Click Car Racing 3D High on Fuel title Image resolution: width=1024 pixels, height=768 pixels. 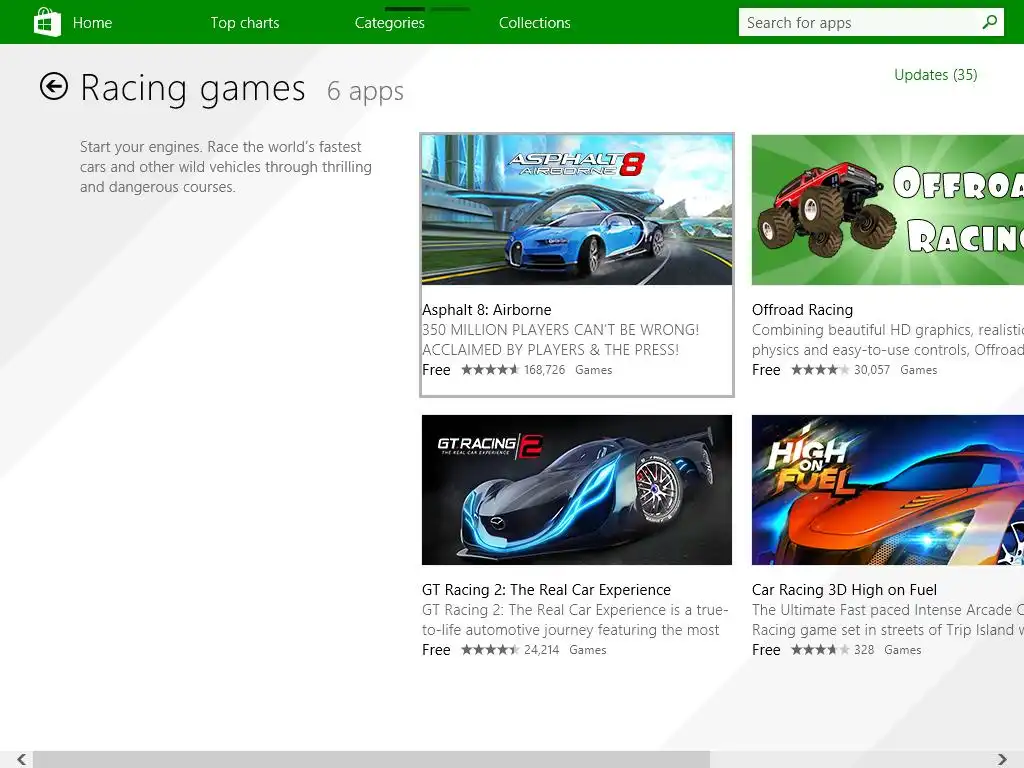pyautogui.click(x=844, y=590)
